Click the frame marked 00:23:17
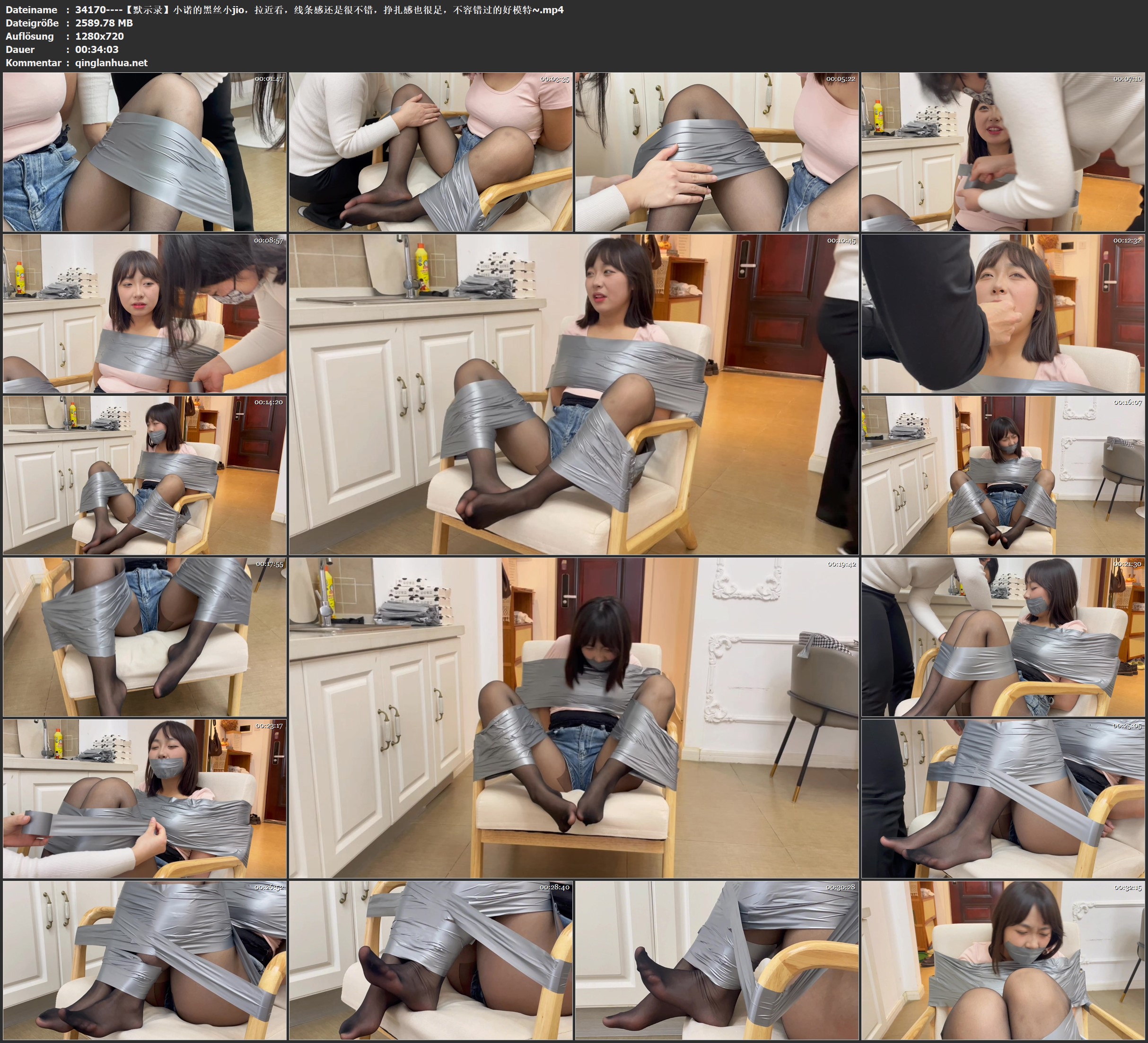1148x1043 pixels. click(145, 798)
